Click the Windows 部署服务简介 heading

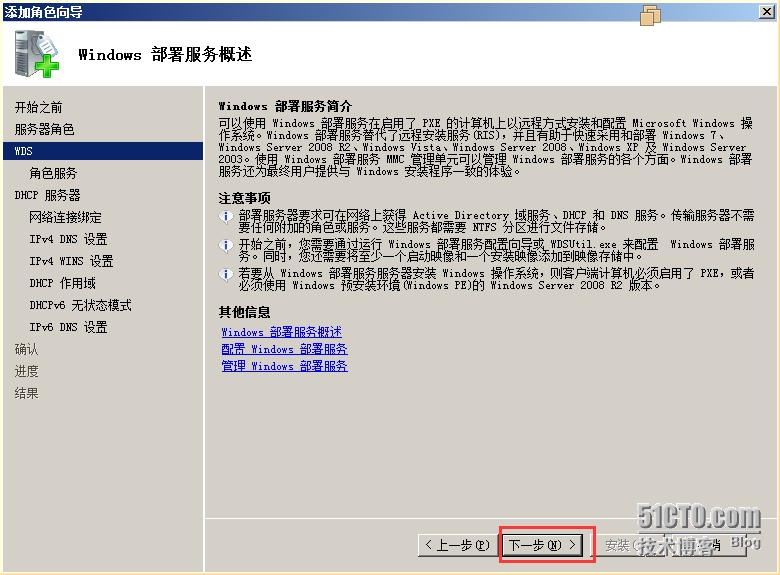click(285, 106)
